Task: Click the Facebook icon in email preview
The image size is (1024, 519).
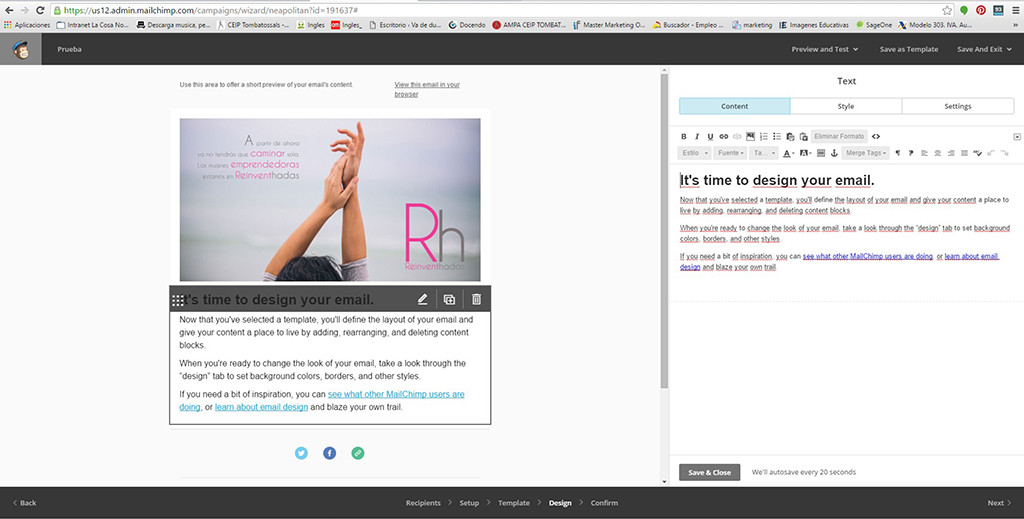Action: [330, 453]
